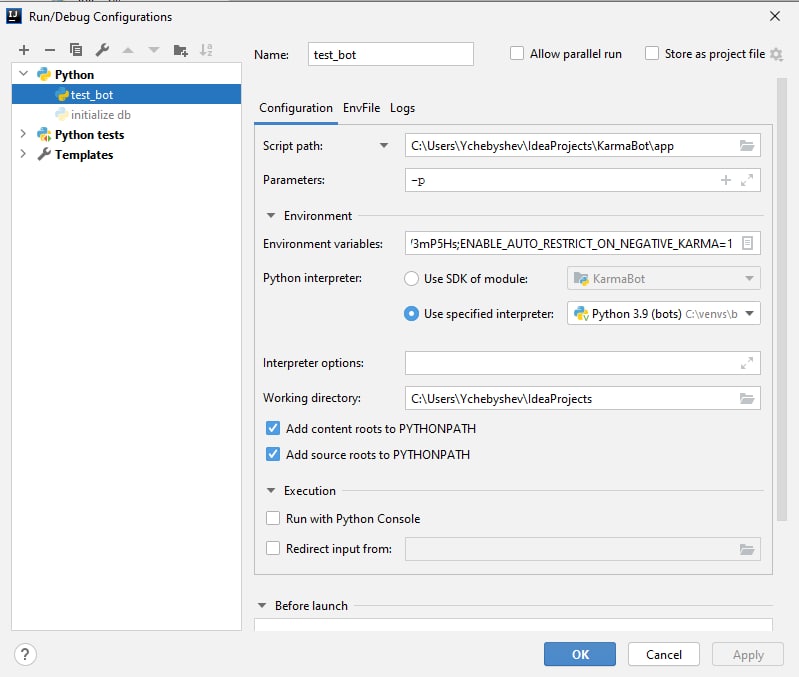
Task: Open Edit Templates wrench icon
Action: [102, 50]
